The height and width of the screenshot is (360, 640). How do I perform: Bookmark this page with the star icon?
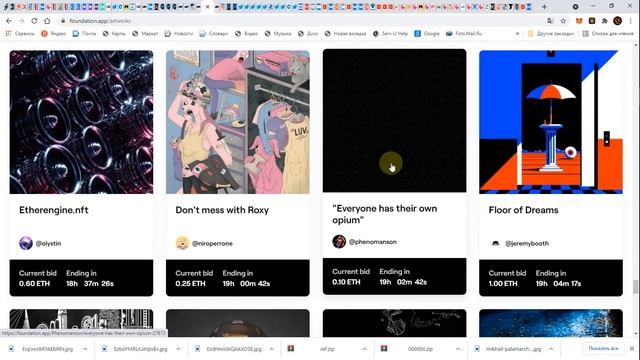(563, 21)
